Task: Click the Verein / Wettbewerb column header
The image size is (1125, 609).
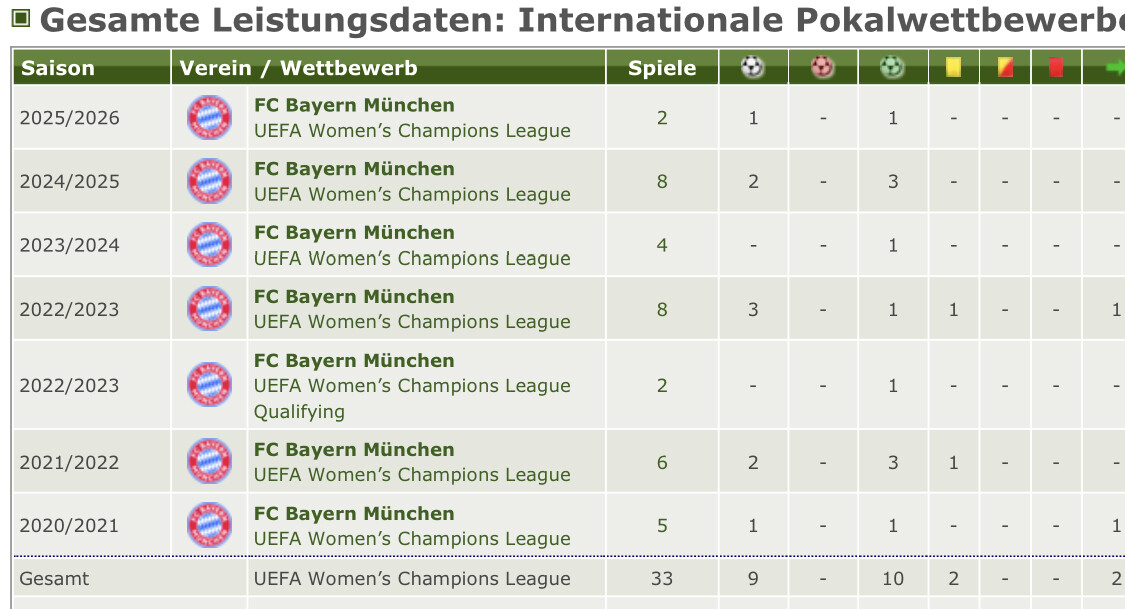Action: click(298, 68)
